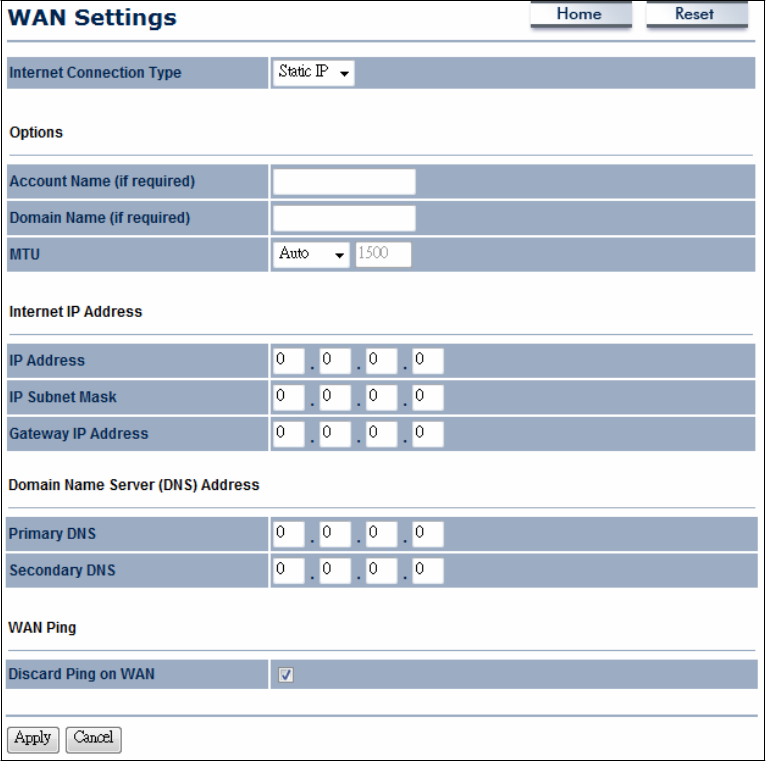This screenshot has height=761, width=766.
Task: Click the Domain Name (if required) label
Action: pyautogui.click(x=100, y=218)
